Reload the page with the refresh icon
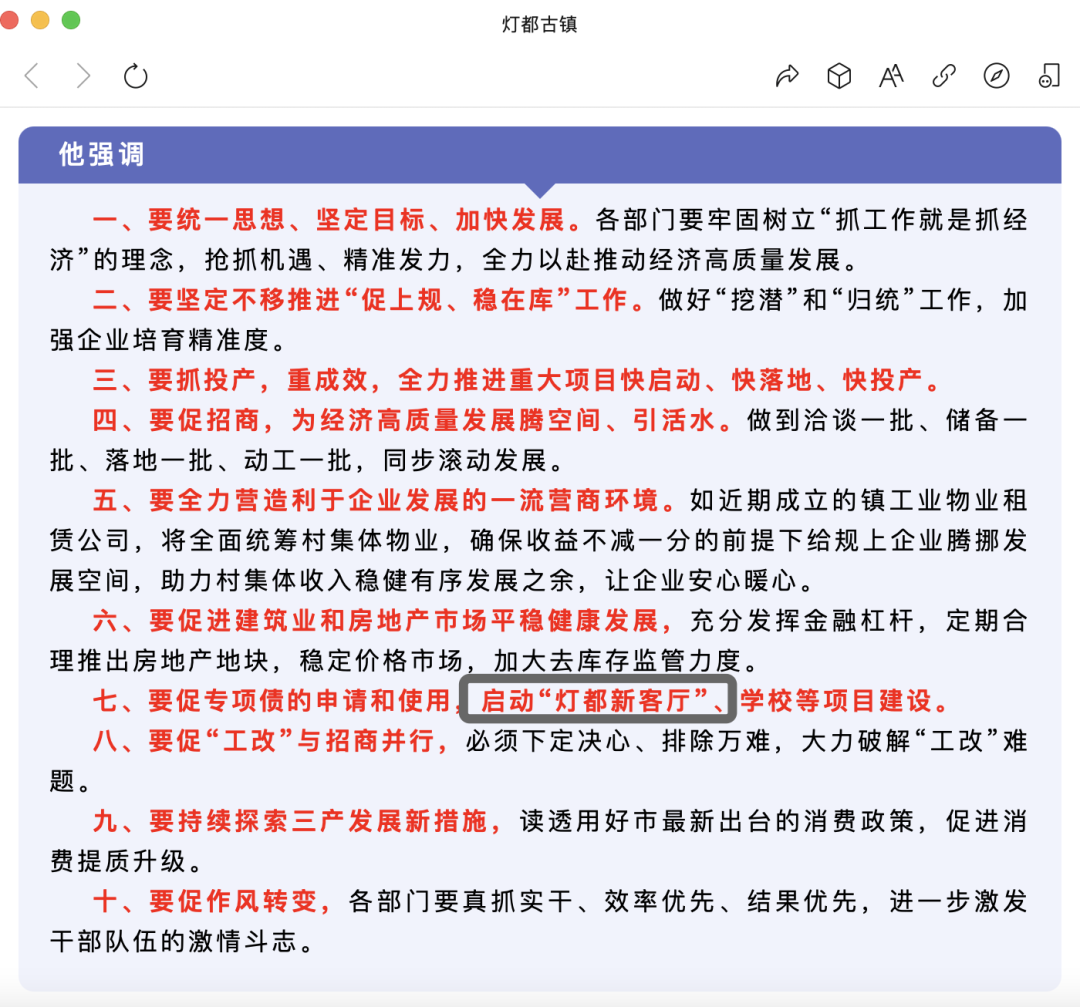 [x=136, y=76]
